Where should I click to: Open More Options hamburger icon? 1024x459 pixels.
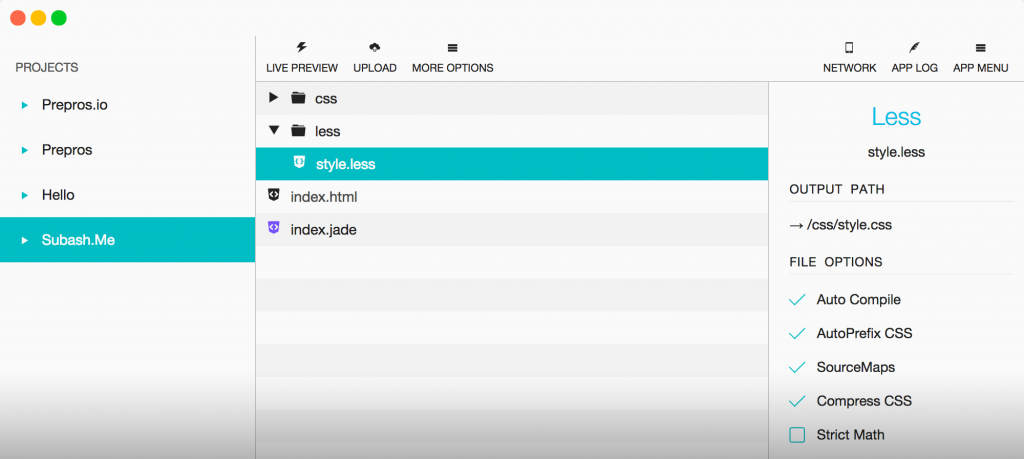[x=453, y=48]
